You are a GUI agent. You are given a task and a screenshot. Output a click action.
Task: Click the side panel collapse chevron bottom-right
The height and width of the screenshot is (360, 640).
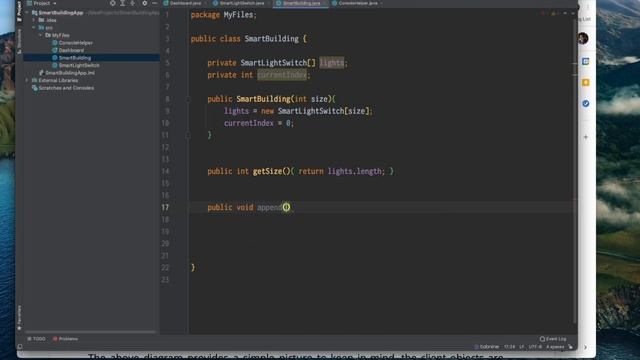click(586, 347)
